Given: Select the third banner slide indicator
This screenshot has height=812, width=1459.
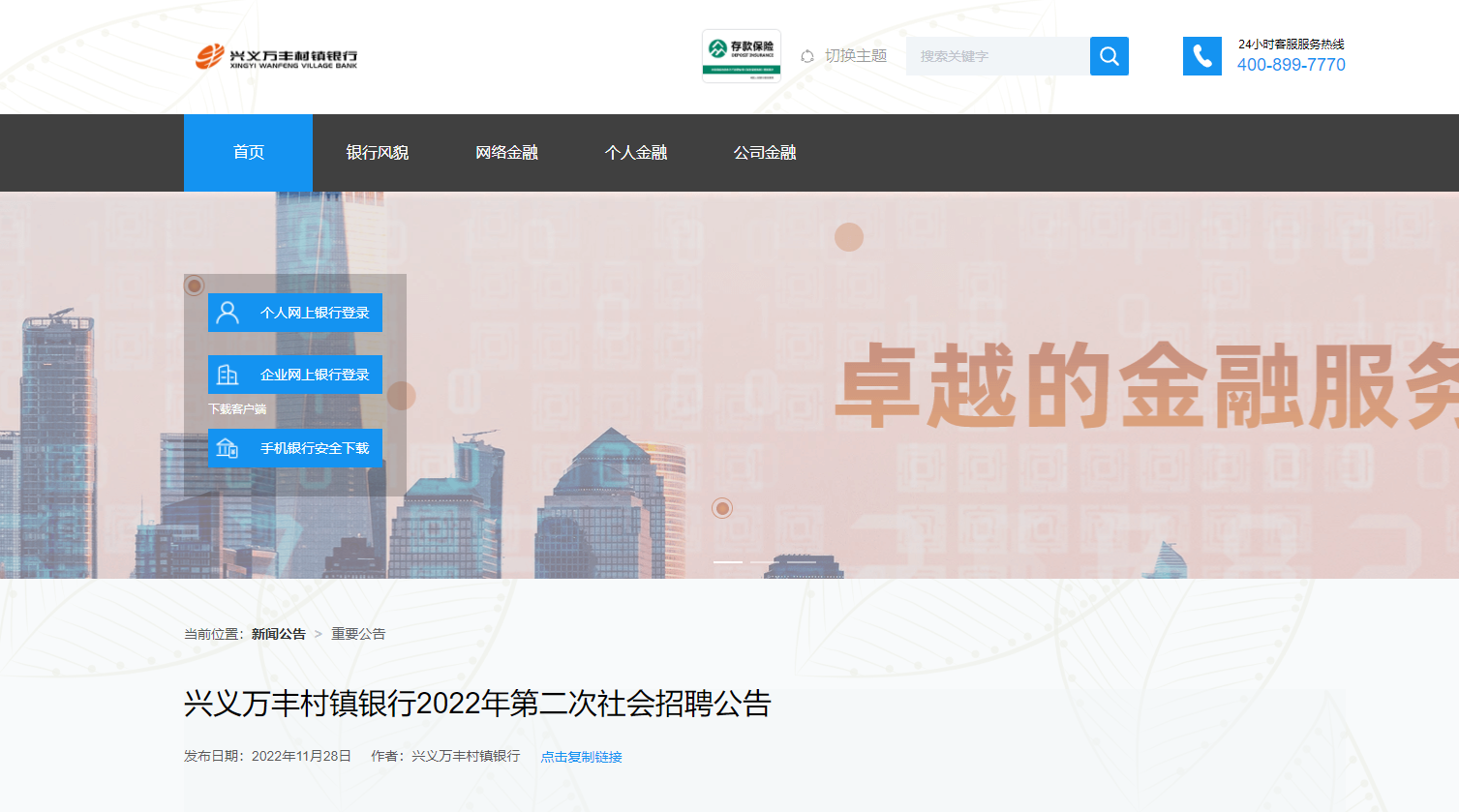Looking at the screenshot, I should coord(801,561).
